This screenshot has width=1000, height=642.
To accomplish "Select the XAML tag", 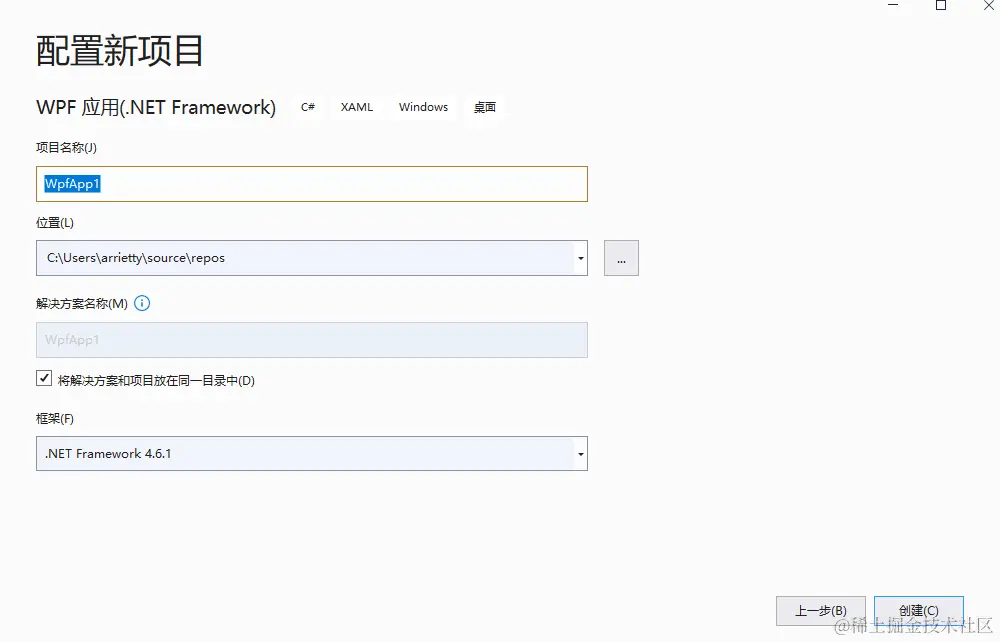I will coord(357,107).
